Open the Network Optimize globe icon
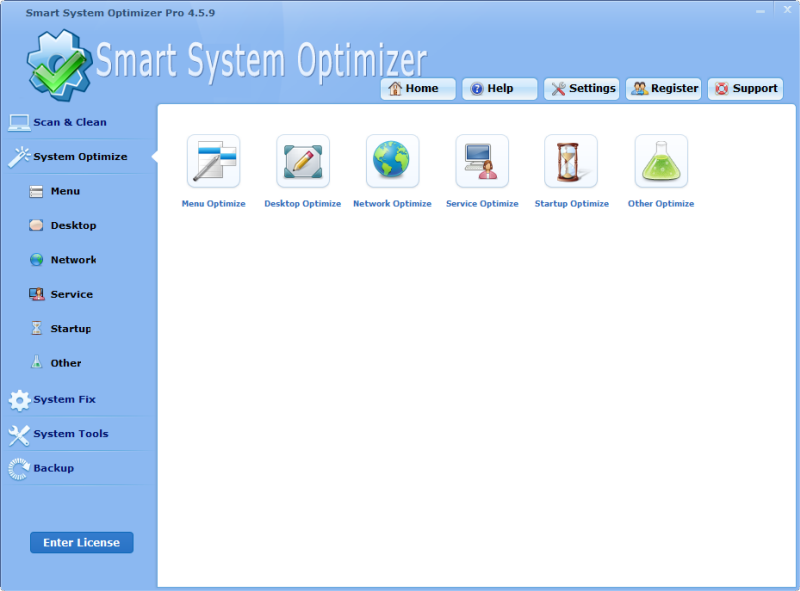This screenshot has height=591, width=800. (x=392, y=161)
